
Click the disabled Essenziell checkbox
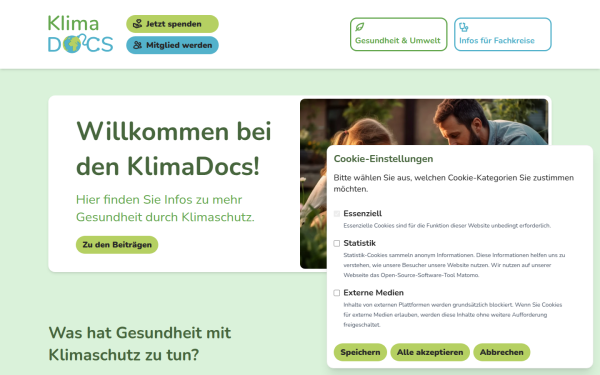coord(337,214)
